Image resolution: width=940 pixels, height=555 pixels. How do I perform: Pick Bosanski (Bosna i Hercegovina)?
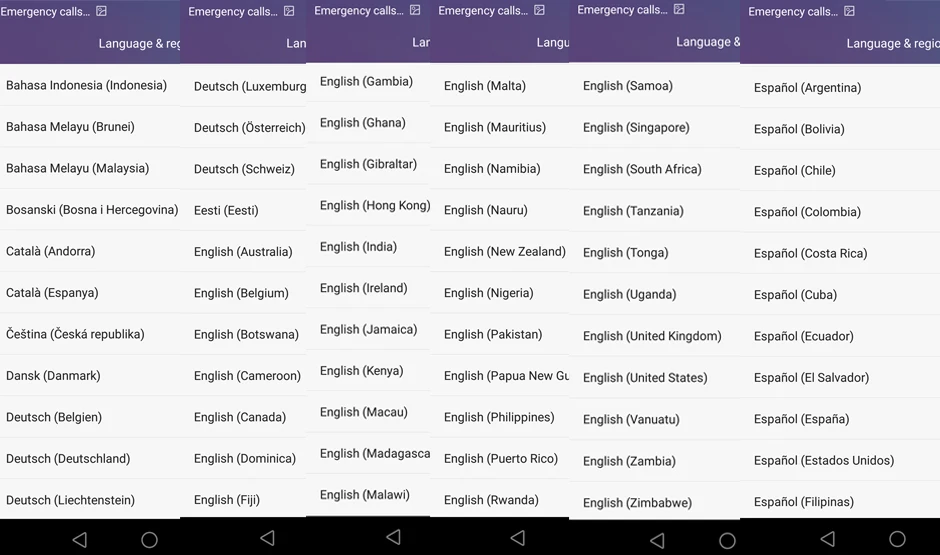(x=90, y=210)
